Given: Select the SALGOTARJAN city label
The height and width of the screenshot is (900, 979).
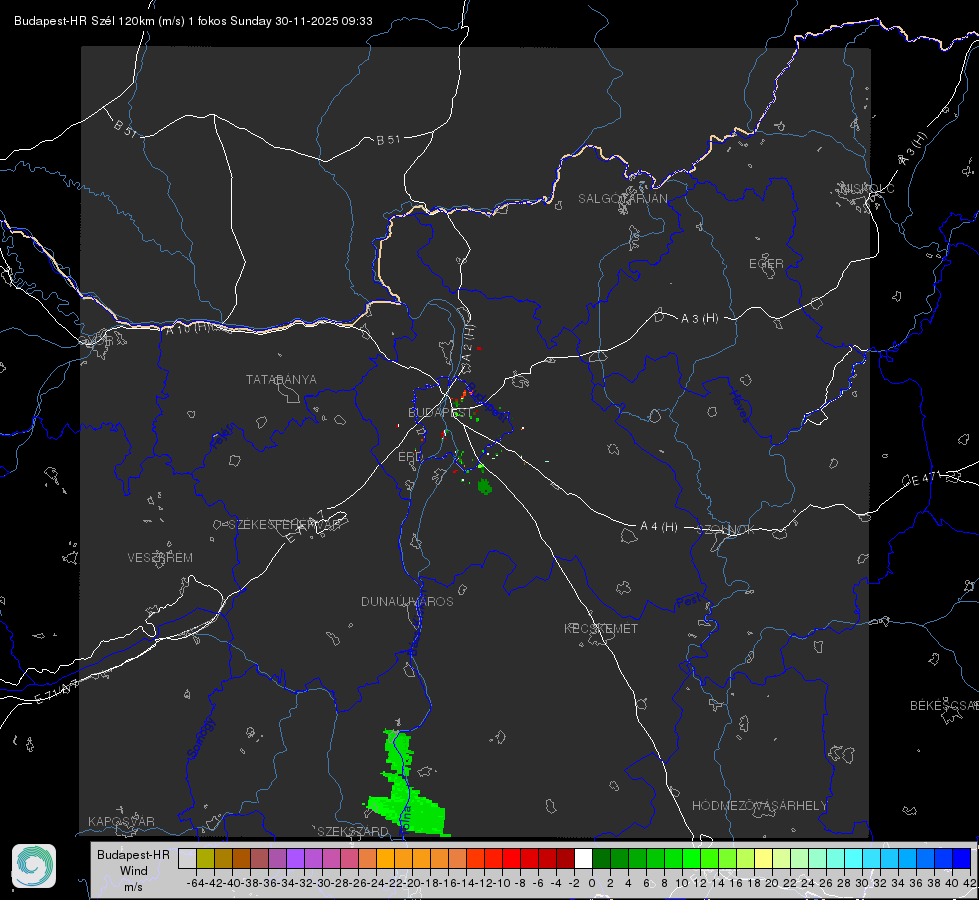Looking at the screenshot, I should pyautogui.click(x=622, y=199).
